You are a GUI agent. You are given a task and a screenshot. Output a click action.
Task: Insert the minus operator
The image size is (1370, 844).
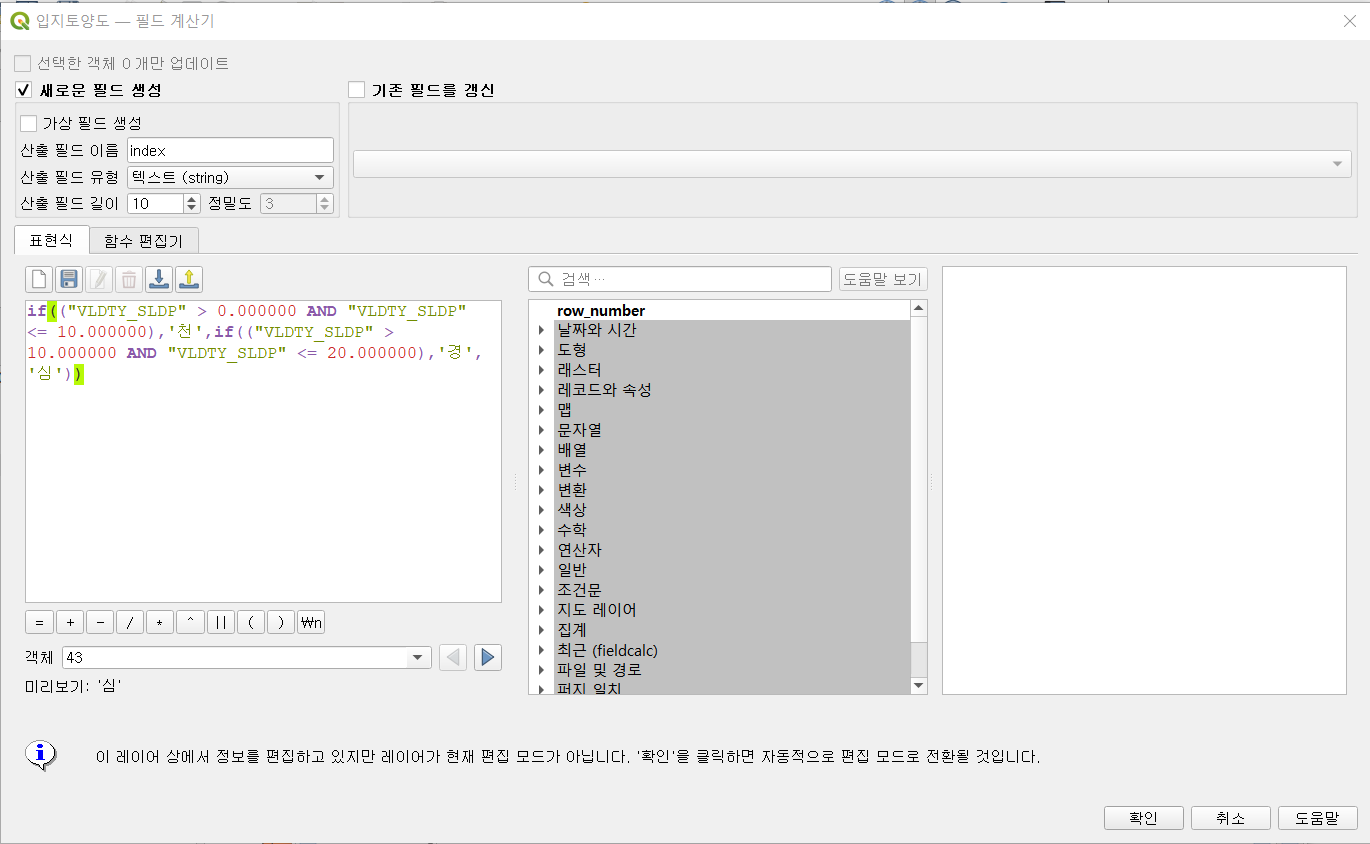coord(100,622)
